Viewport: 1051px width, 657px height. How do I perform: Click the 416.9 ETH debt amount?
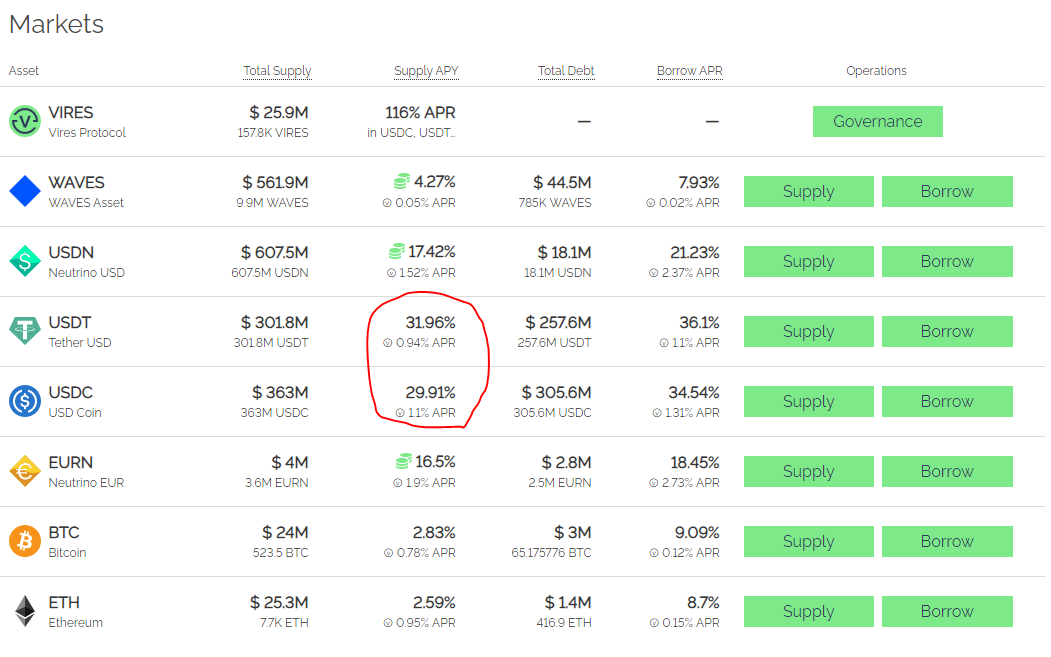pos(564,623)
